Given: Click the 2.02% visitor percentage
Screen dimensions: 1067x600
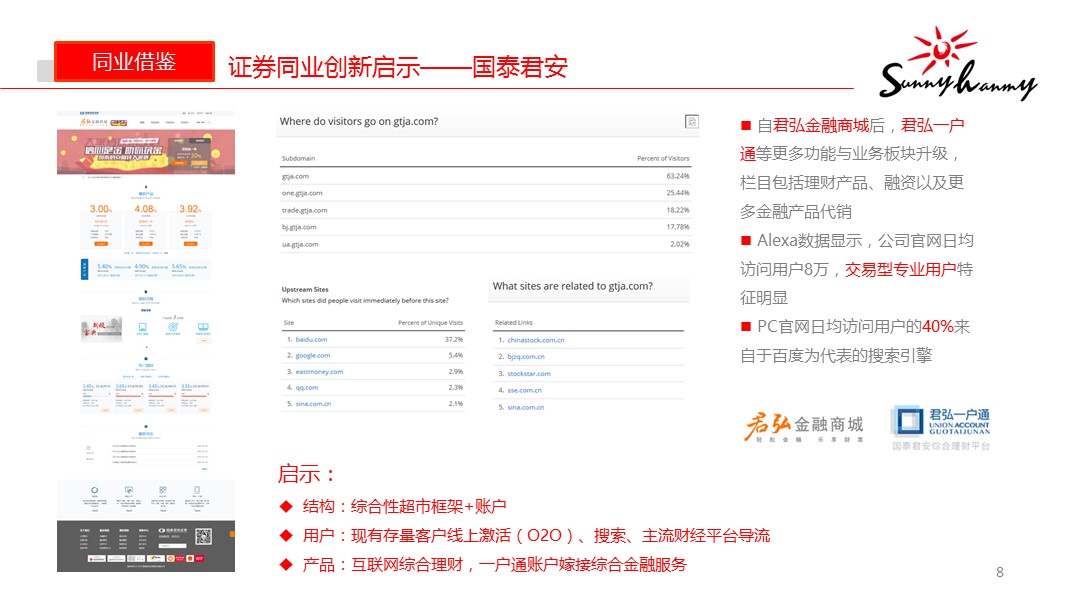Looking at the screenshot, I should click(680, 244).
